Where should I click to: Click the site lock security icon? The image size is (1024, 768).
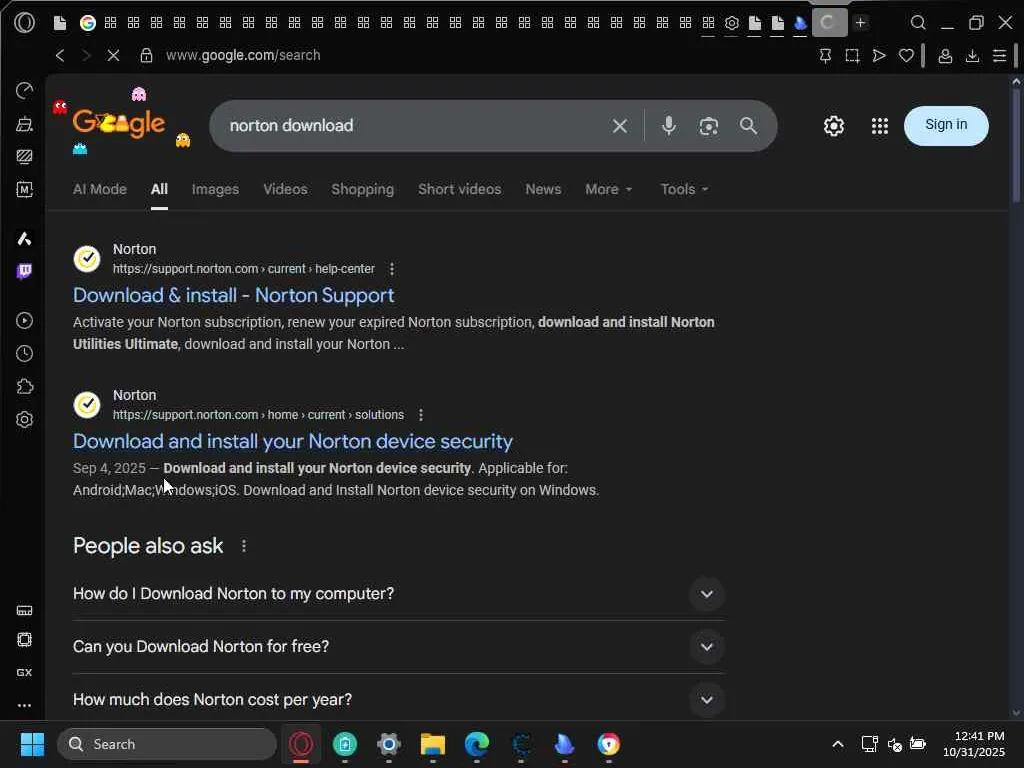146,56
